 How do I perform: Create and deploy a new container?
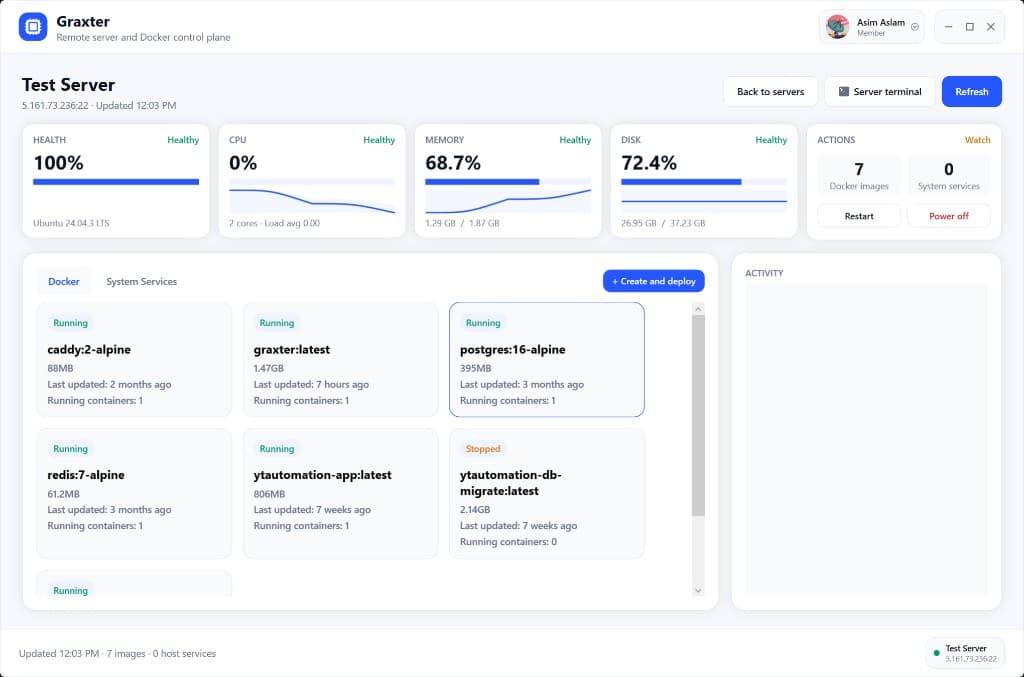pyautogui.click(x=653, y=281)
